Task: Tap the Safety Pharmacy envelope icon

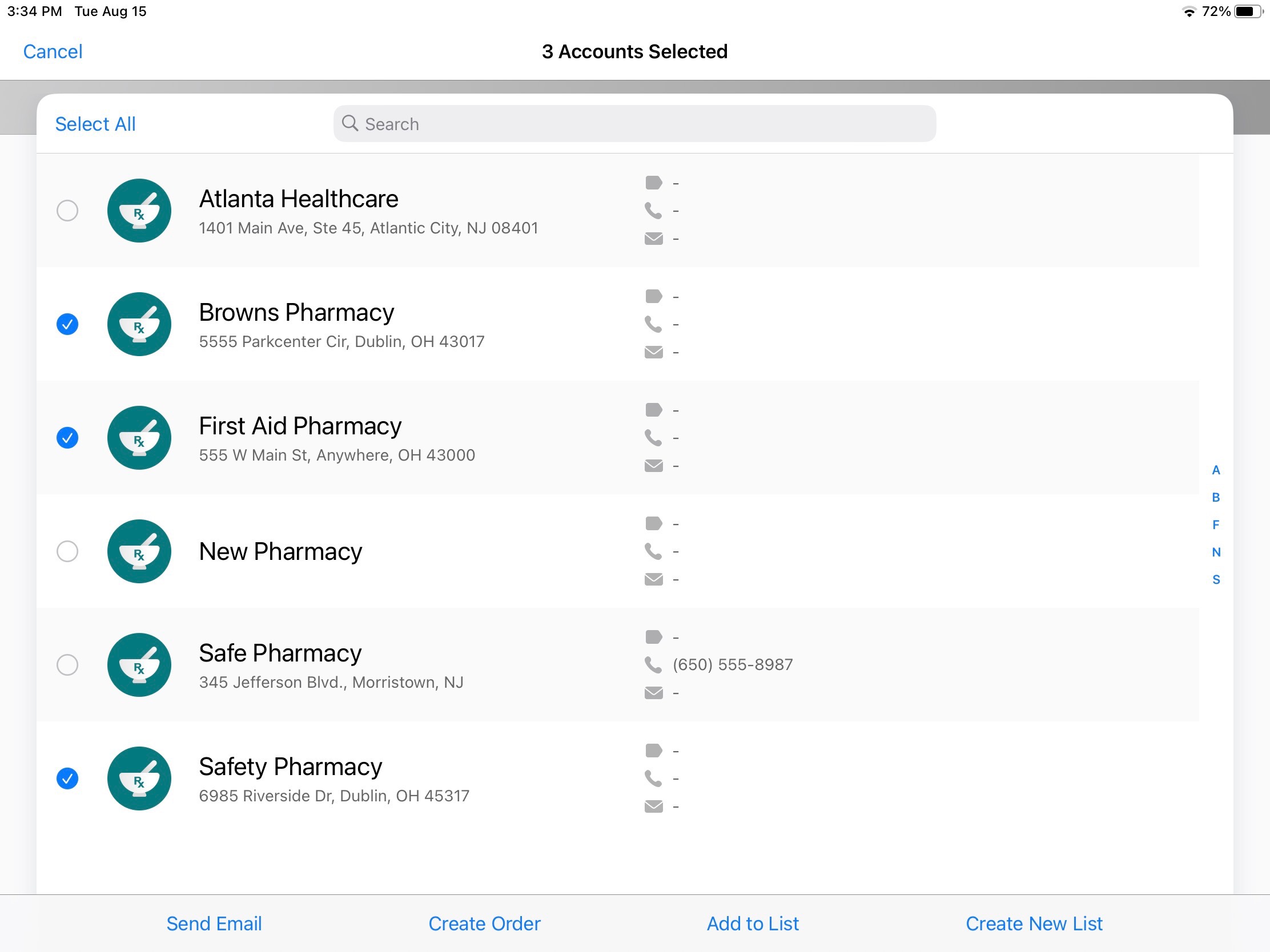Action: pyautogui.click(x=653, y=806)
